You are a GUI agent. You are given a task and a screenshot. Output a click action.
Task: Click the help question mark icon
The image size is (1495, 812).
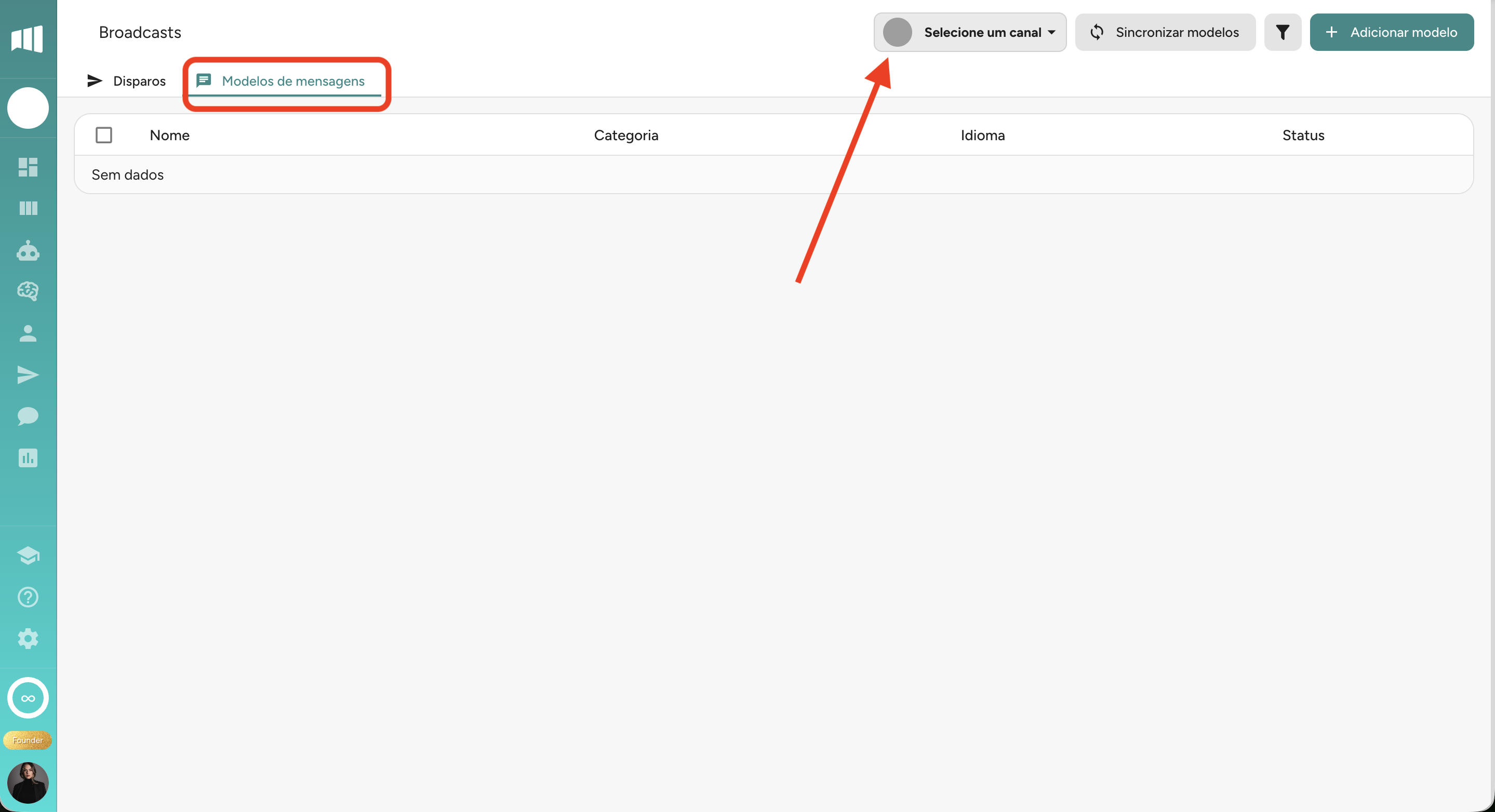coord(28,597)
